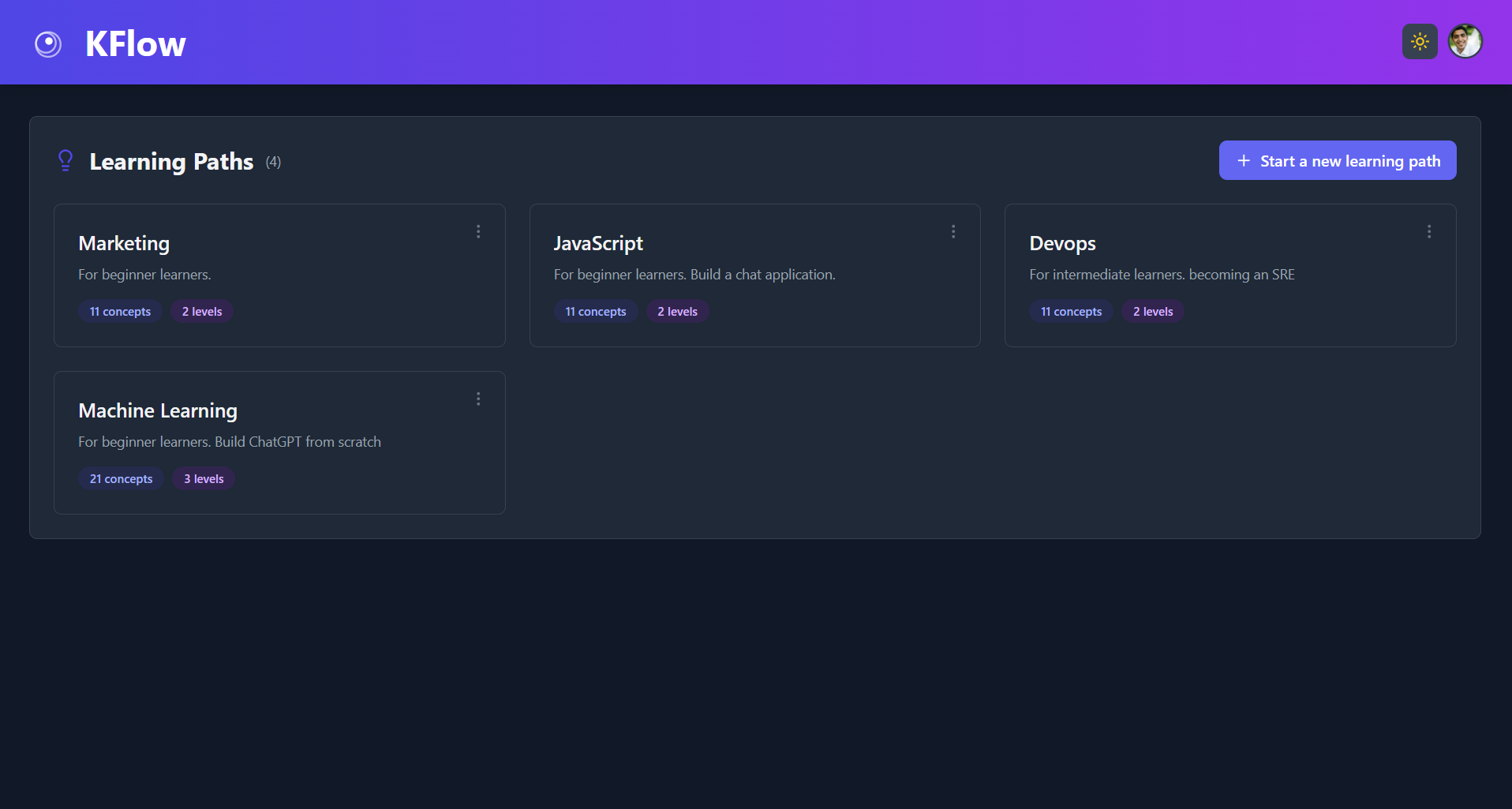
Task: Click Start a new learning path
Action: (x=1337, y=160)
